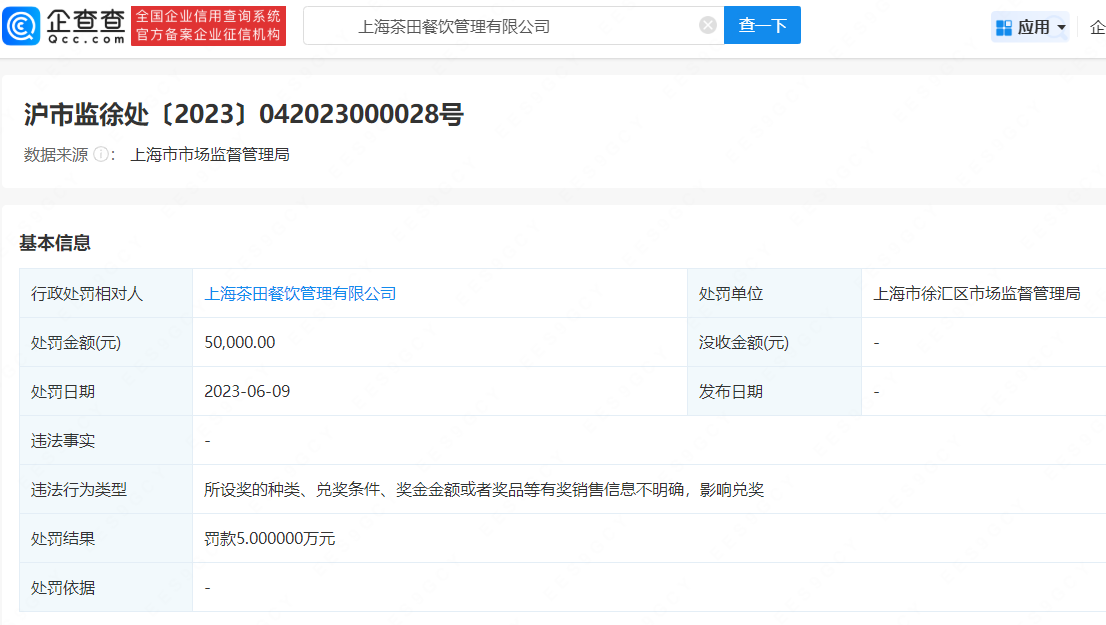Click the 上海市徐汇区市场监督管理局 authority cell
Image resolution: width=1106 pixels, height=625 pixels.
(976, 294)
